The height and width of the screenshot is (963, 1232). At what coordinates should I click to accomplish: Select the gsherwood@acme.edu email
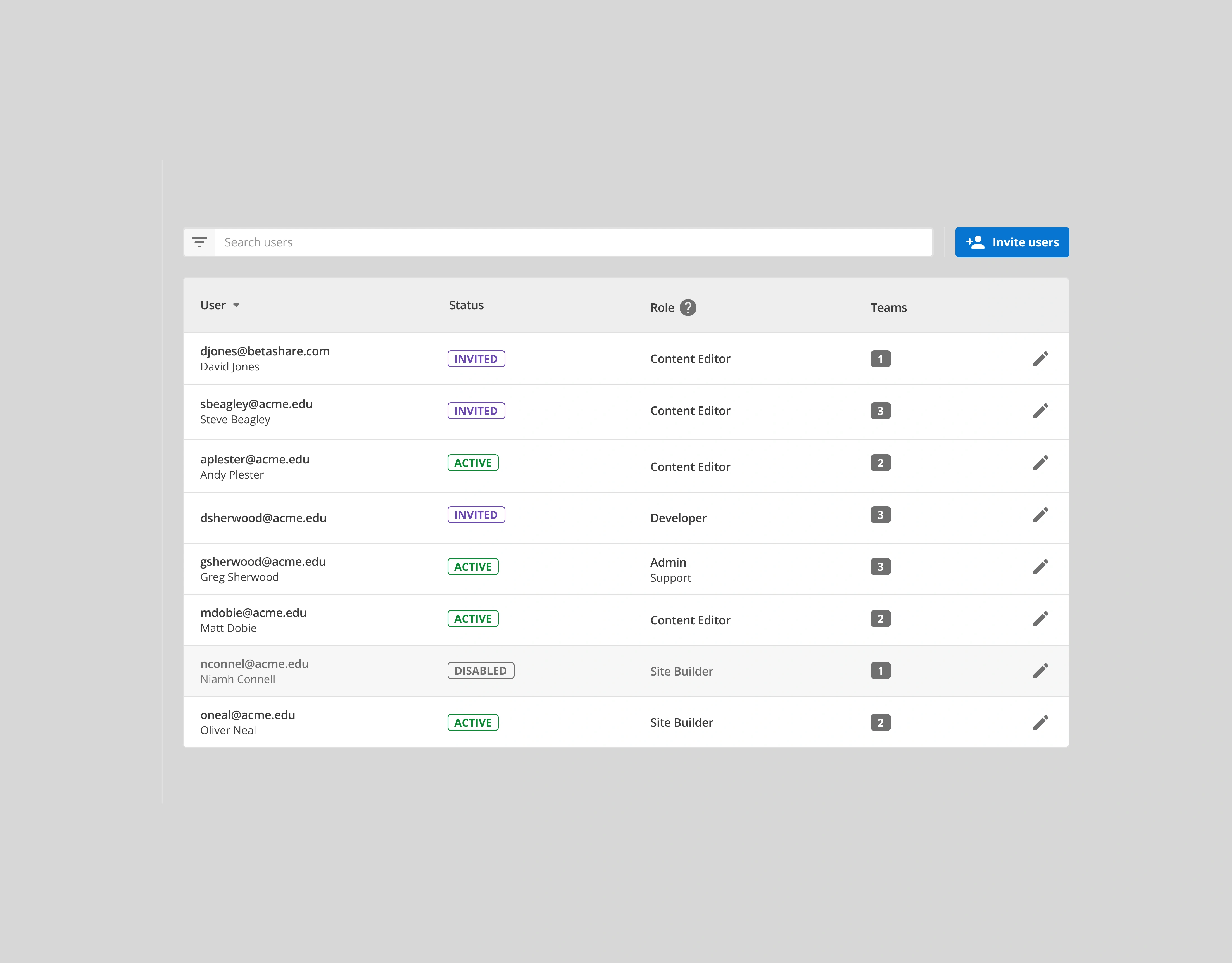pos(263,562)
